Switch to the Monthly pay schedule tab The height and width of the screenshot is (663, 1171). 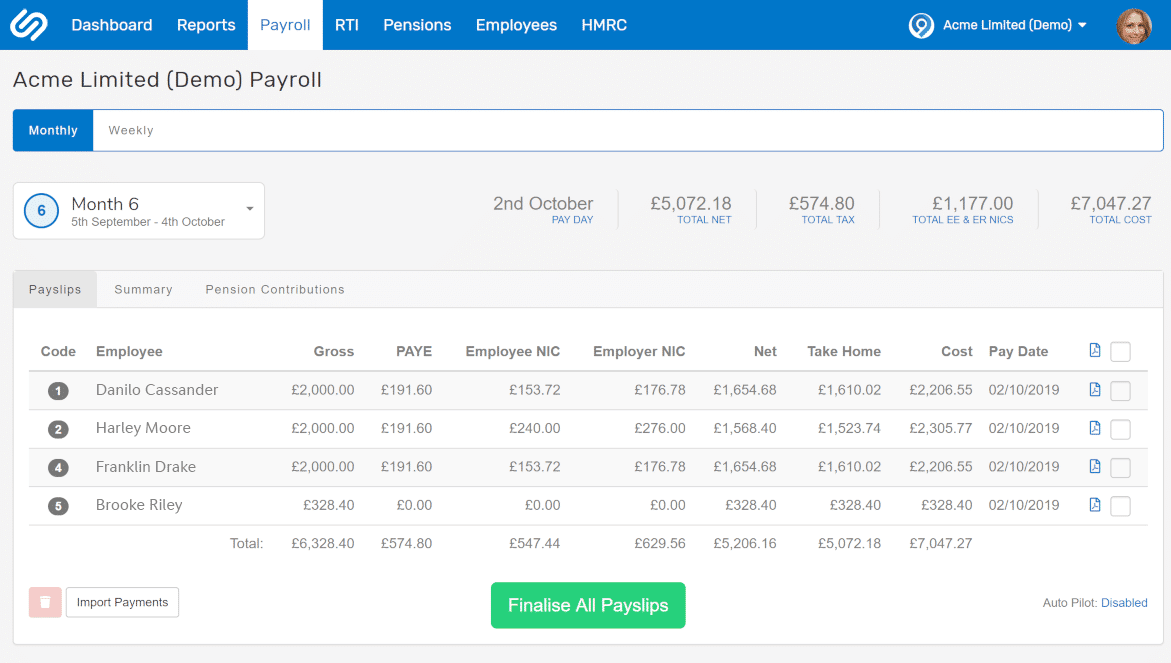coord(53,130)
